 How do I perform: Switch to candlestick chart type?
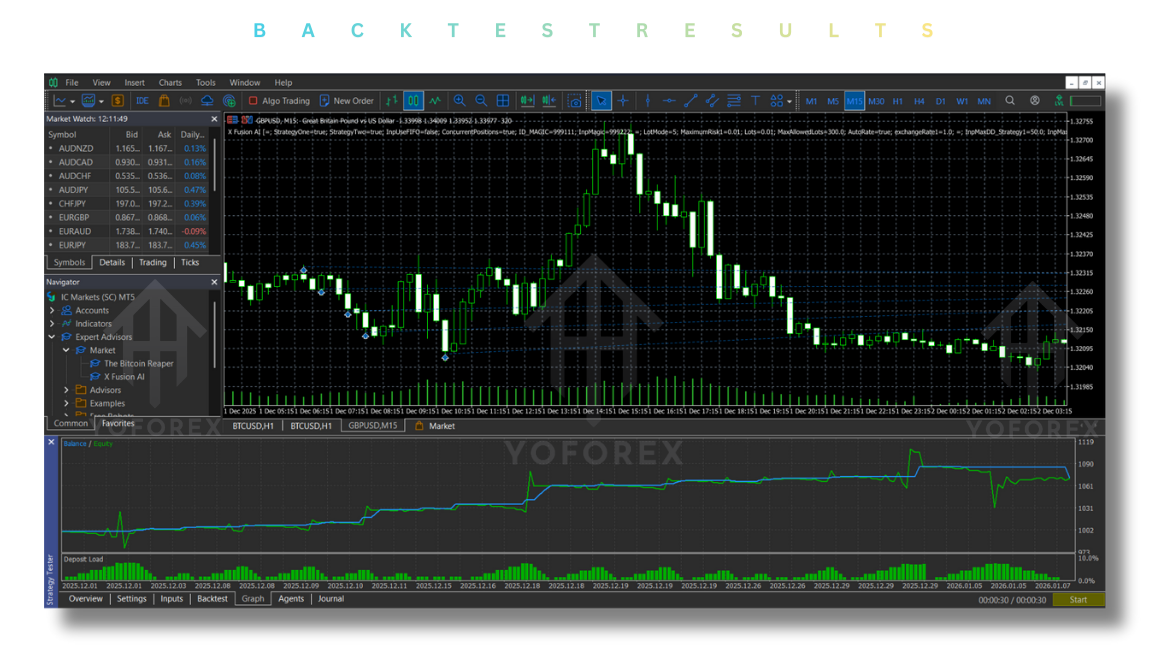tap(413, 101)
